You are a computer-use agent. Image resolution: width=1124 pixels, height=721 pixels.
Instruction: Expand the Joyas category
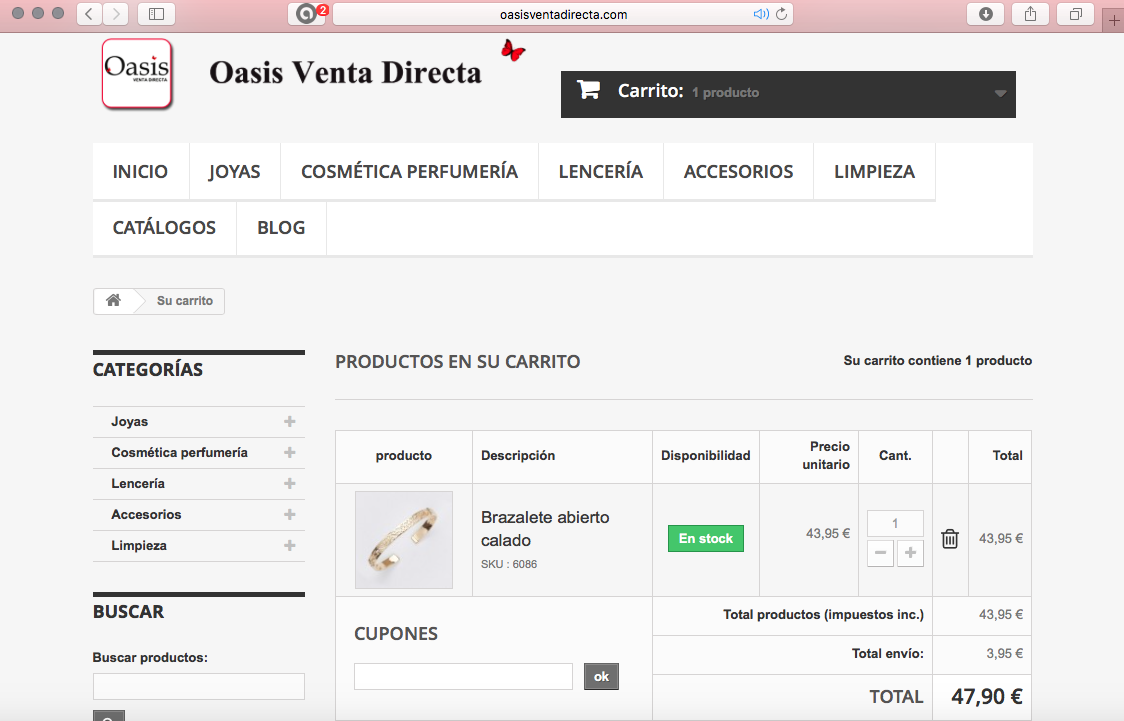coord(290,421)
